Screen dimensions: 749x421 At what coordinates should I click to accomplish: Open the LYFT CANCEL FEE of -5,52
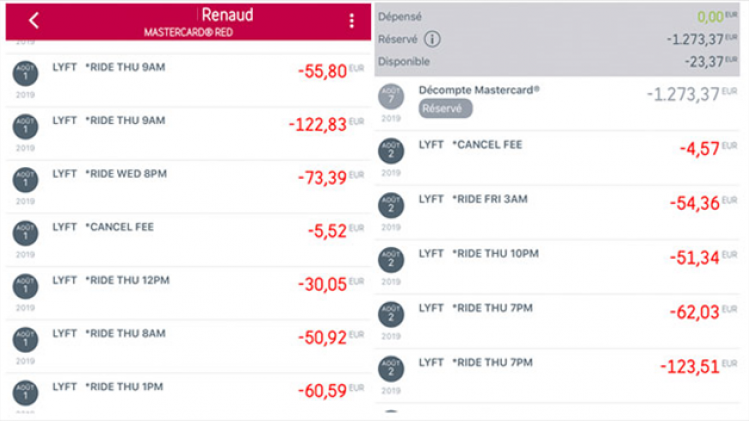point(190,232)
